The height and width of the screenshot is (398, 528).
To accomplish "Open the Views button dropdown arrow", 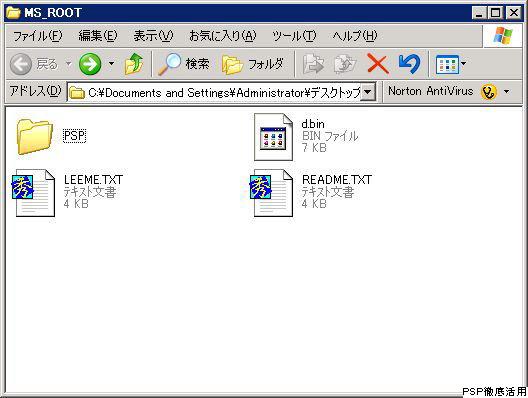I will pyautogui.click(x=463, y=63).
